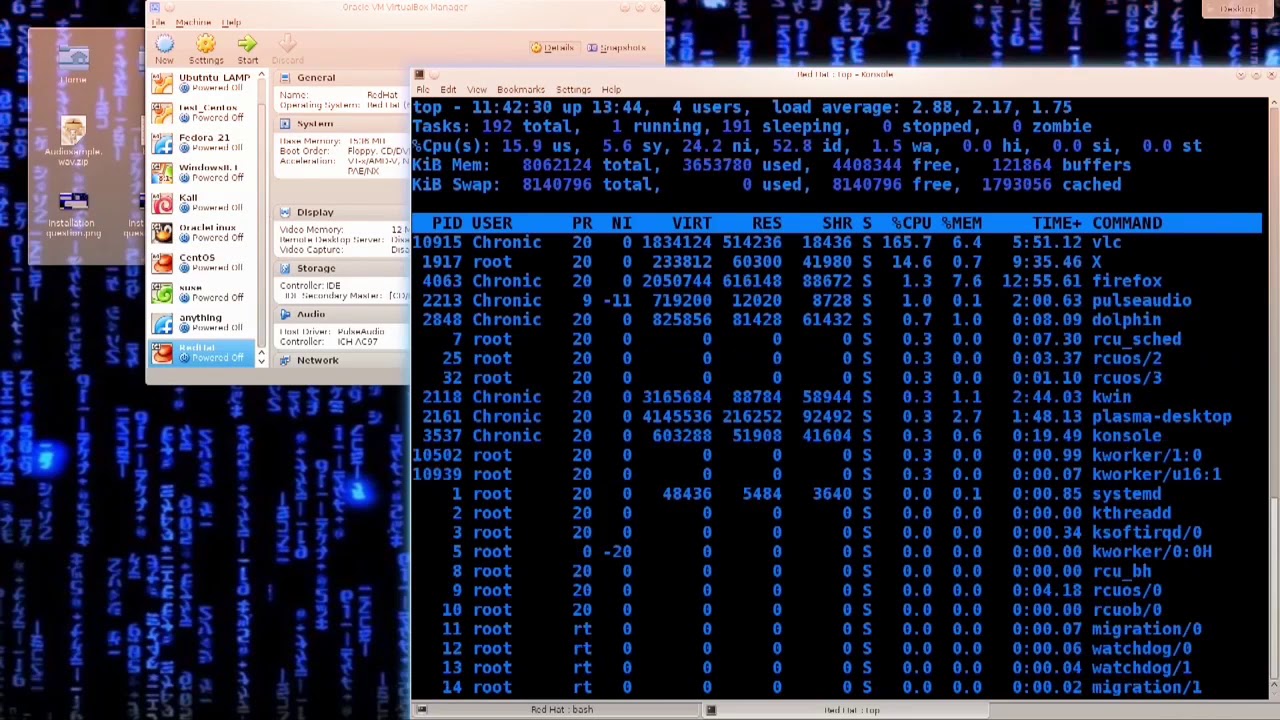
Task: Click the VirtualBox window menu icon in title bar
Action: pyautogui.click(x=155, y=7)
